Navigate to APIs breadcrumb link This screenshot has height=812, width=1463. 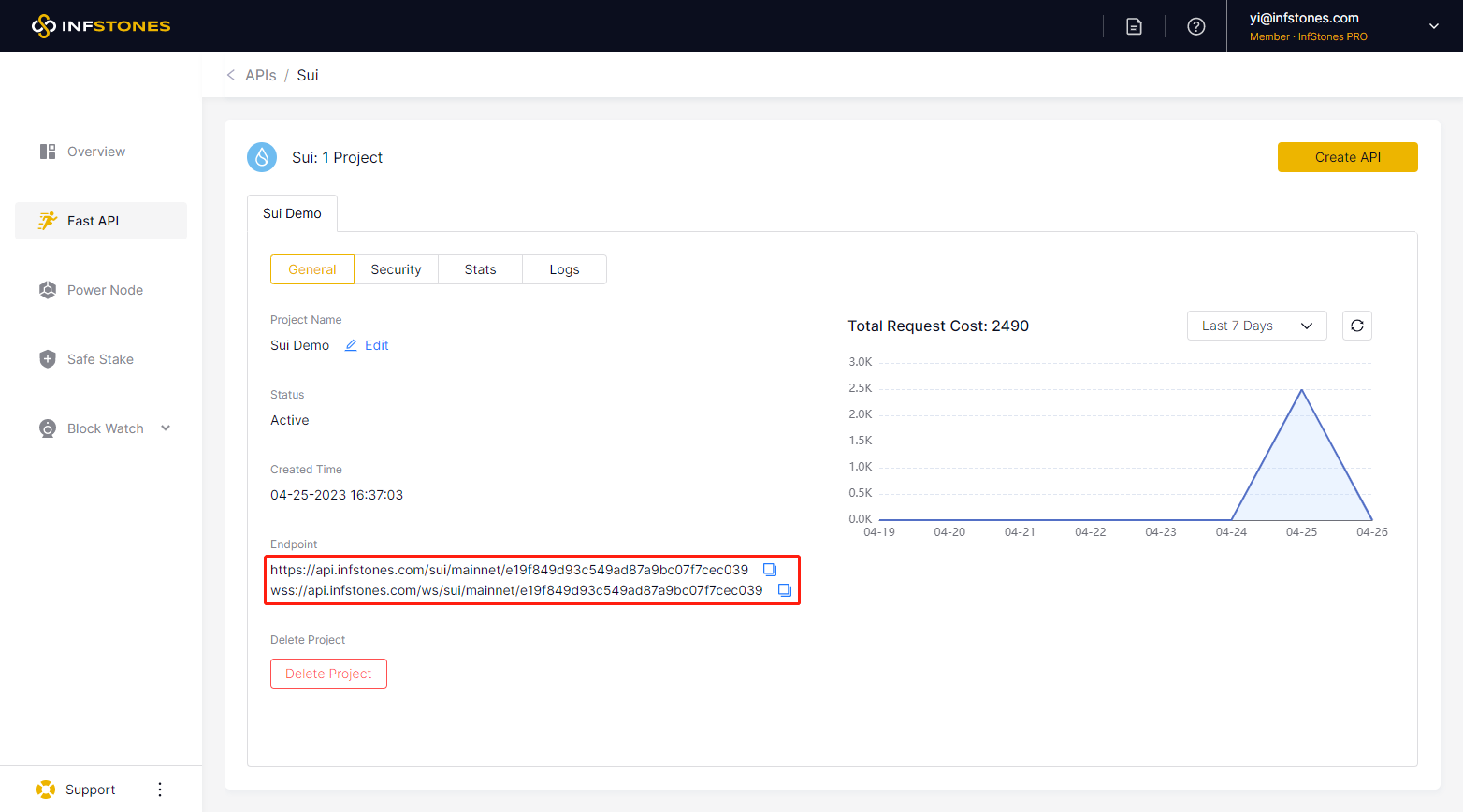click(261, 75)
